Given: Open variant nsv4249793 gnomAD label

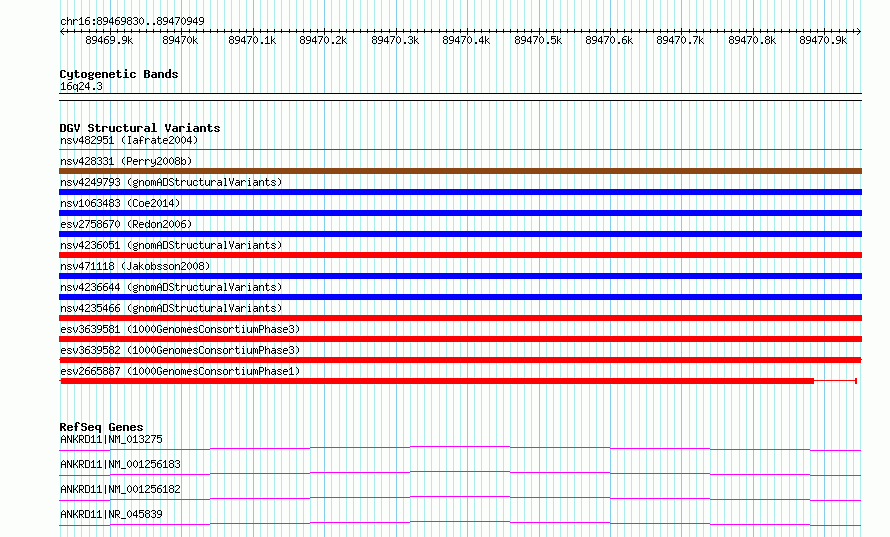Looking at the screenshot, I should pos(171,182).
